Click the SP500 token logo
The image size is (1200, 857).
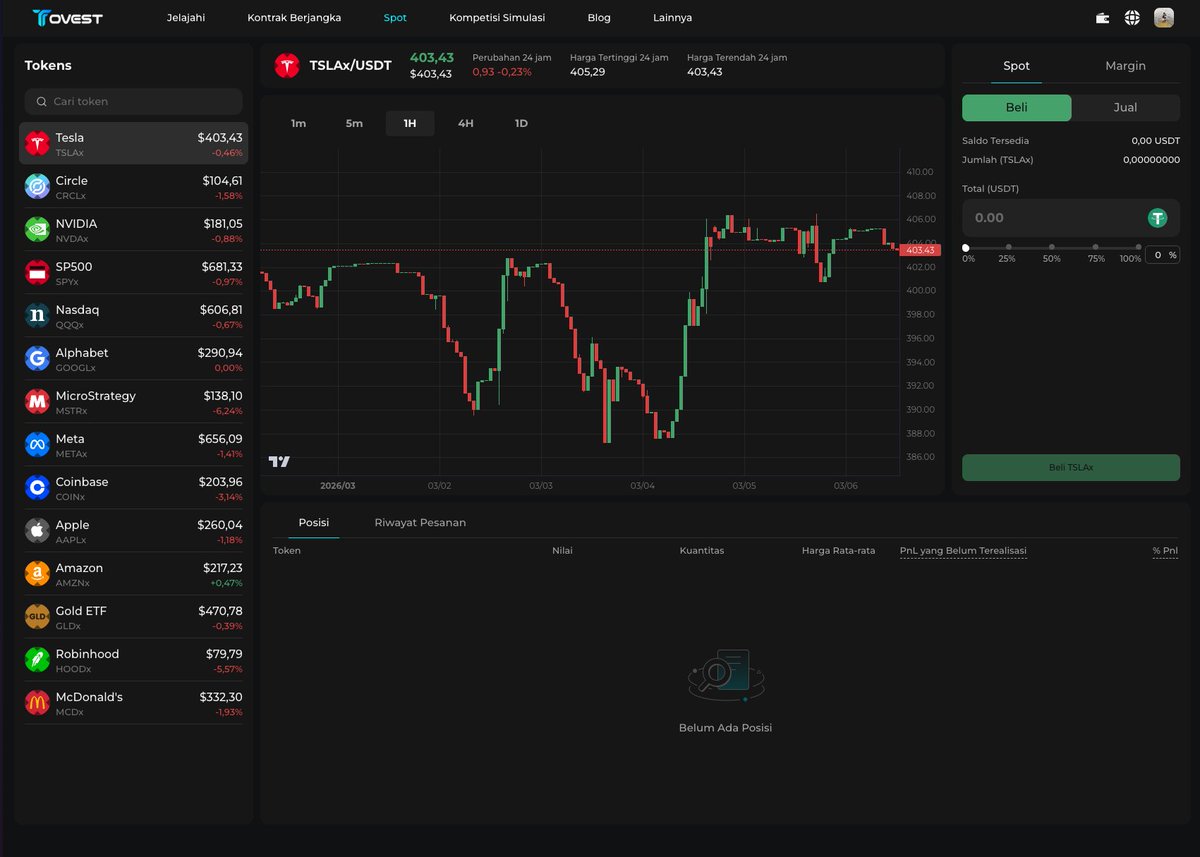tap(37, 273)
